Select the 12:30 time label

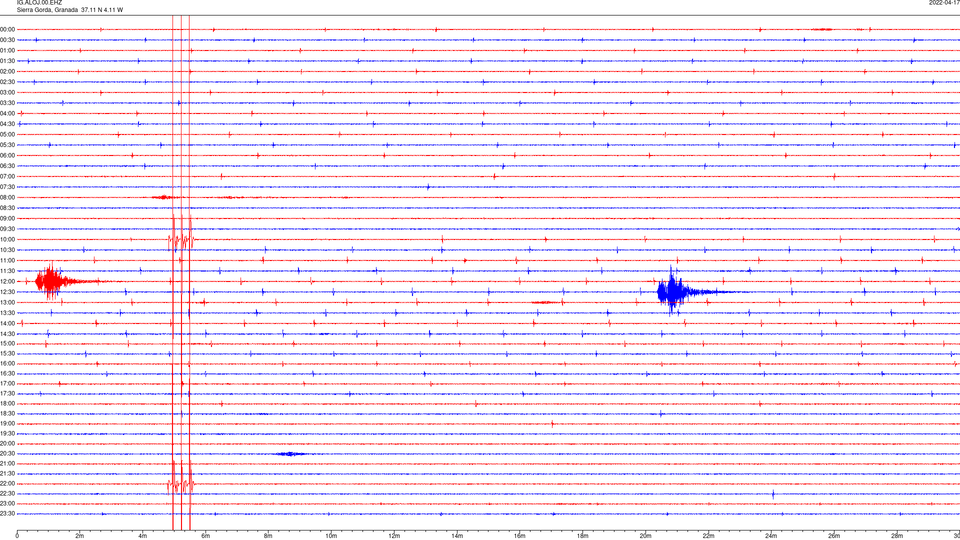click(x=7, y=292)
